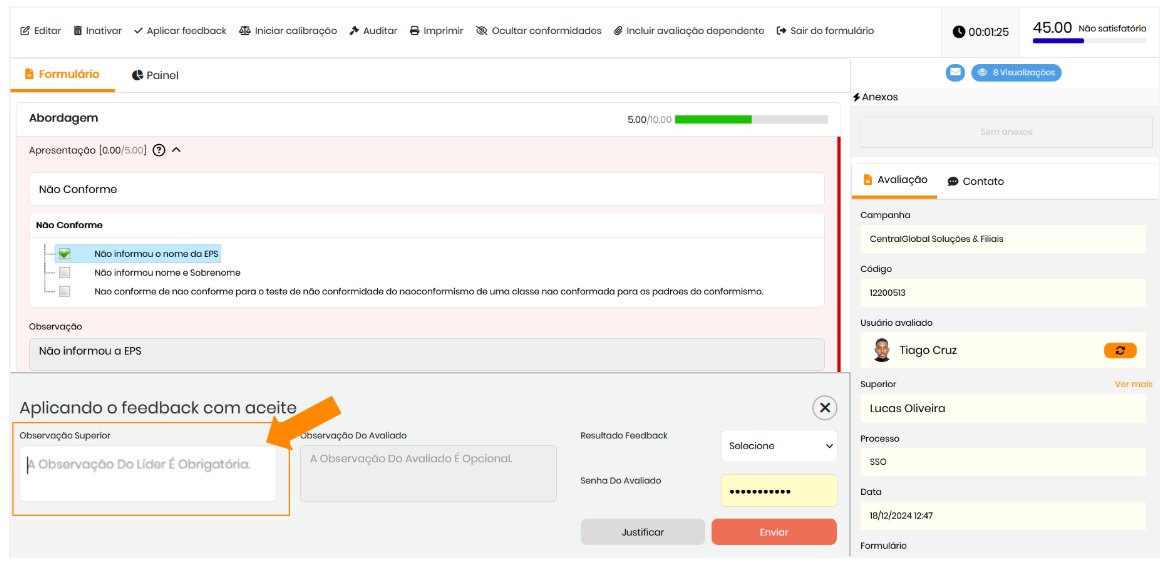Viewport: 1164px width, 564px height.
Task: Check "Não informou nome e Sobrenome"
Action: [x=64, y=273]
